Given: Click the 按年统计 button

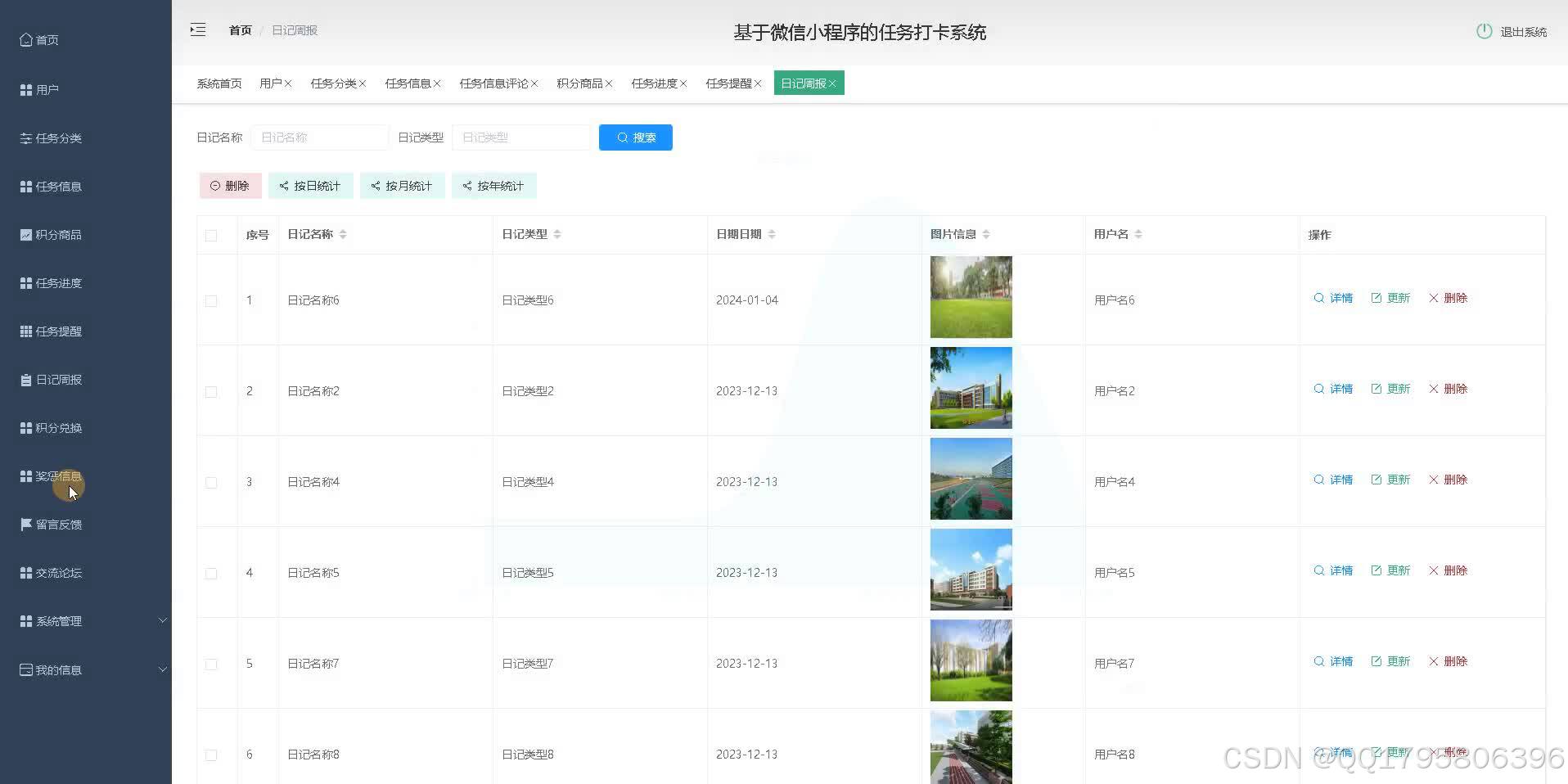Looking at the screenshot, I should click(493, 186).
